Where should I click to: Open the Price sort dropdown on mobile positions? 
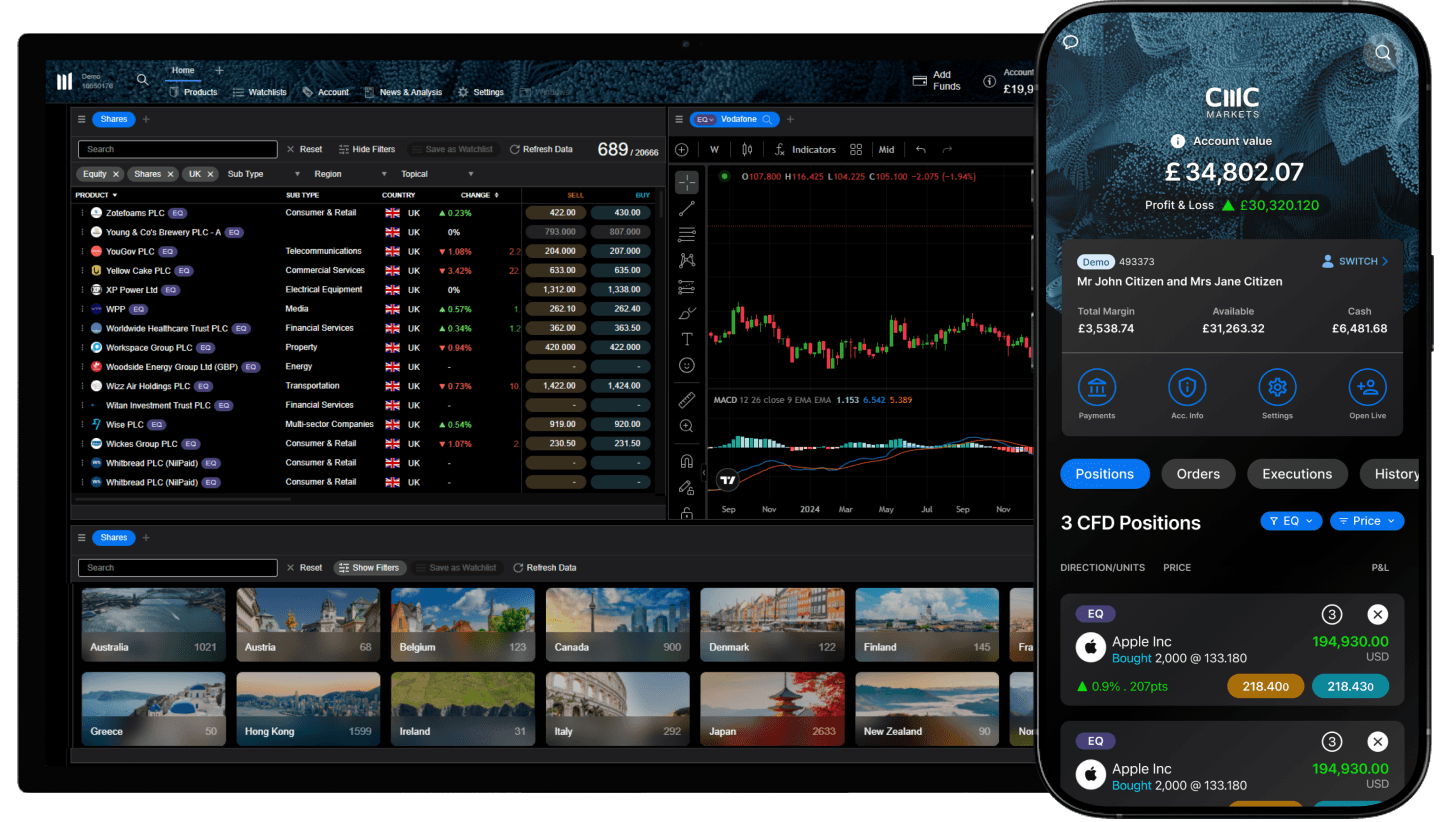coord(1366,521)
